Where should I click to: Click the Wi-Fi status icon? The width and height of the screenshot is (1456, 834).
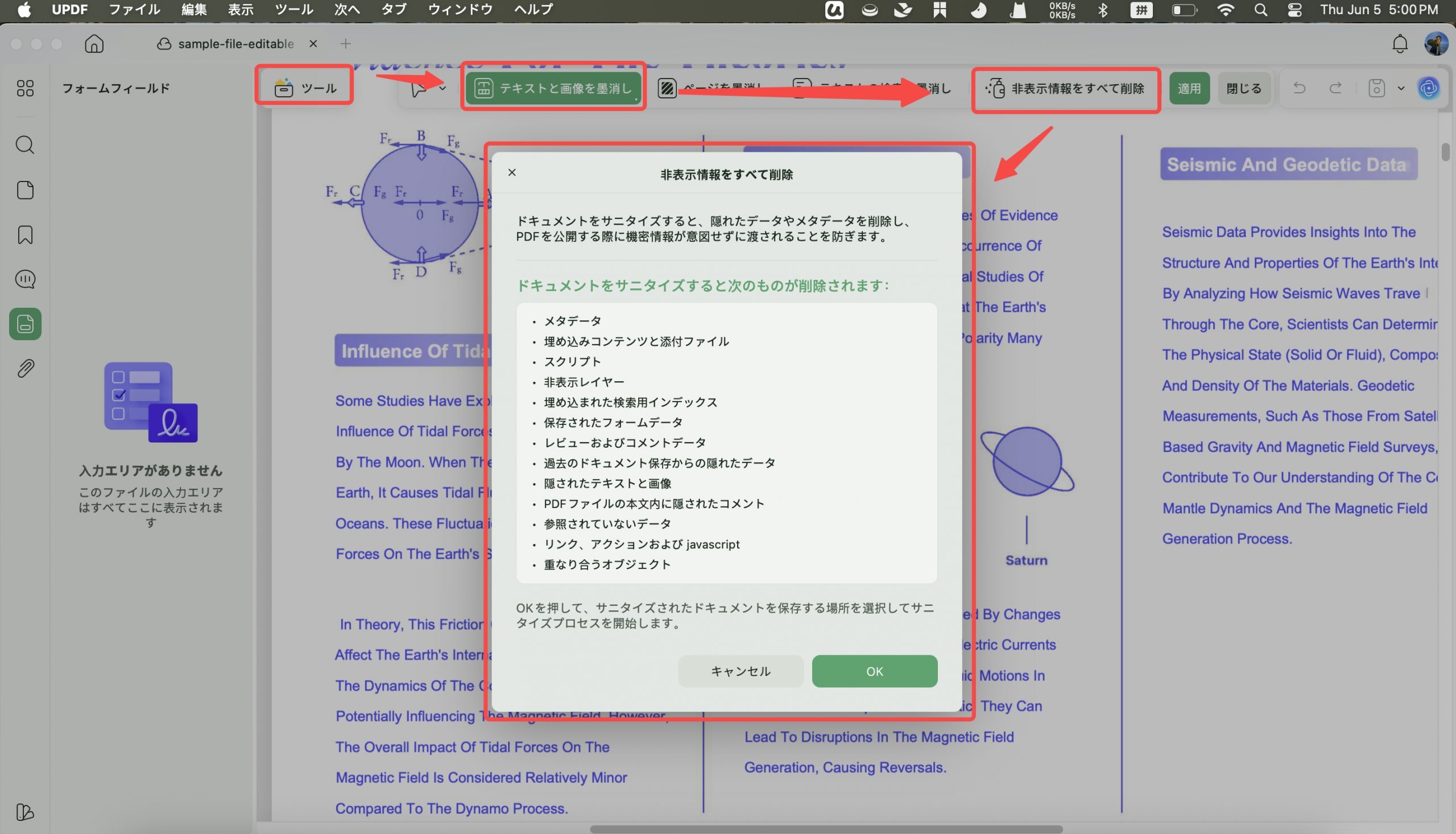pyautogui.click(x=1225, y=10)
